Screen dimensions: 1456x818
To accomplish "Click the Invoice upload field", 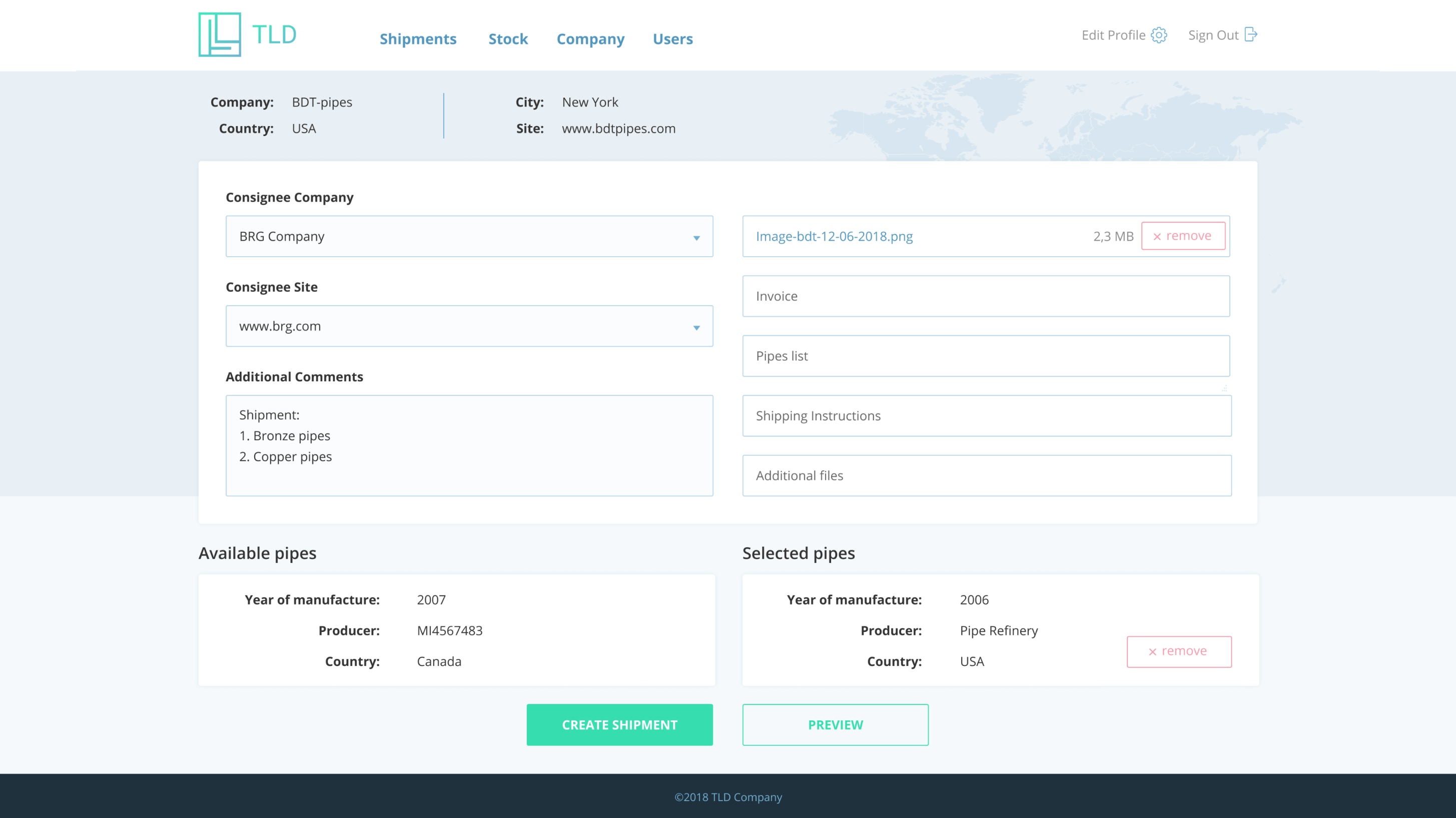I will coord(985,296).
